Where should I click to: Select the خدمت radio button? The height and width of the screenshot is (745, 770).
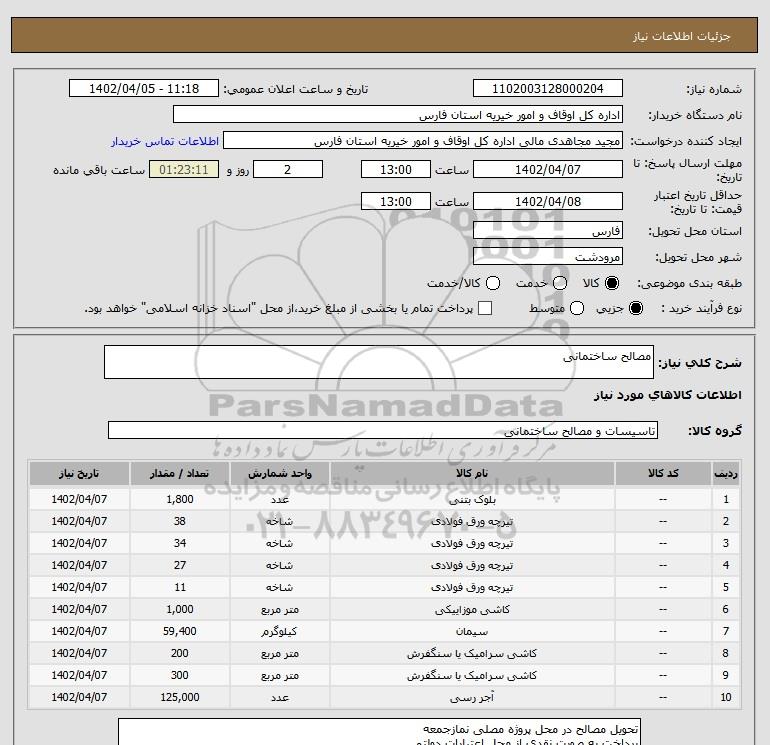tap(560, 283)
